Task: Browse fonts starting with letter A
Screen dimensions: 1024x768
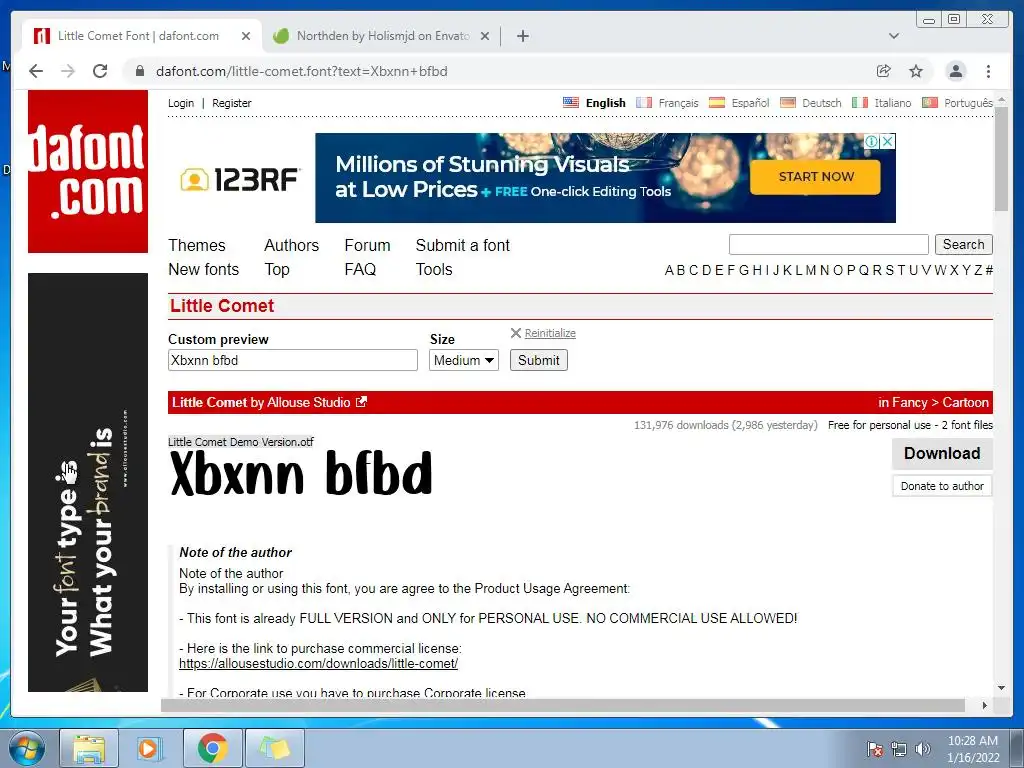Action: (669, 270)
